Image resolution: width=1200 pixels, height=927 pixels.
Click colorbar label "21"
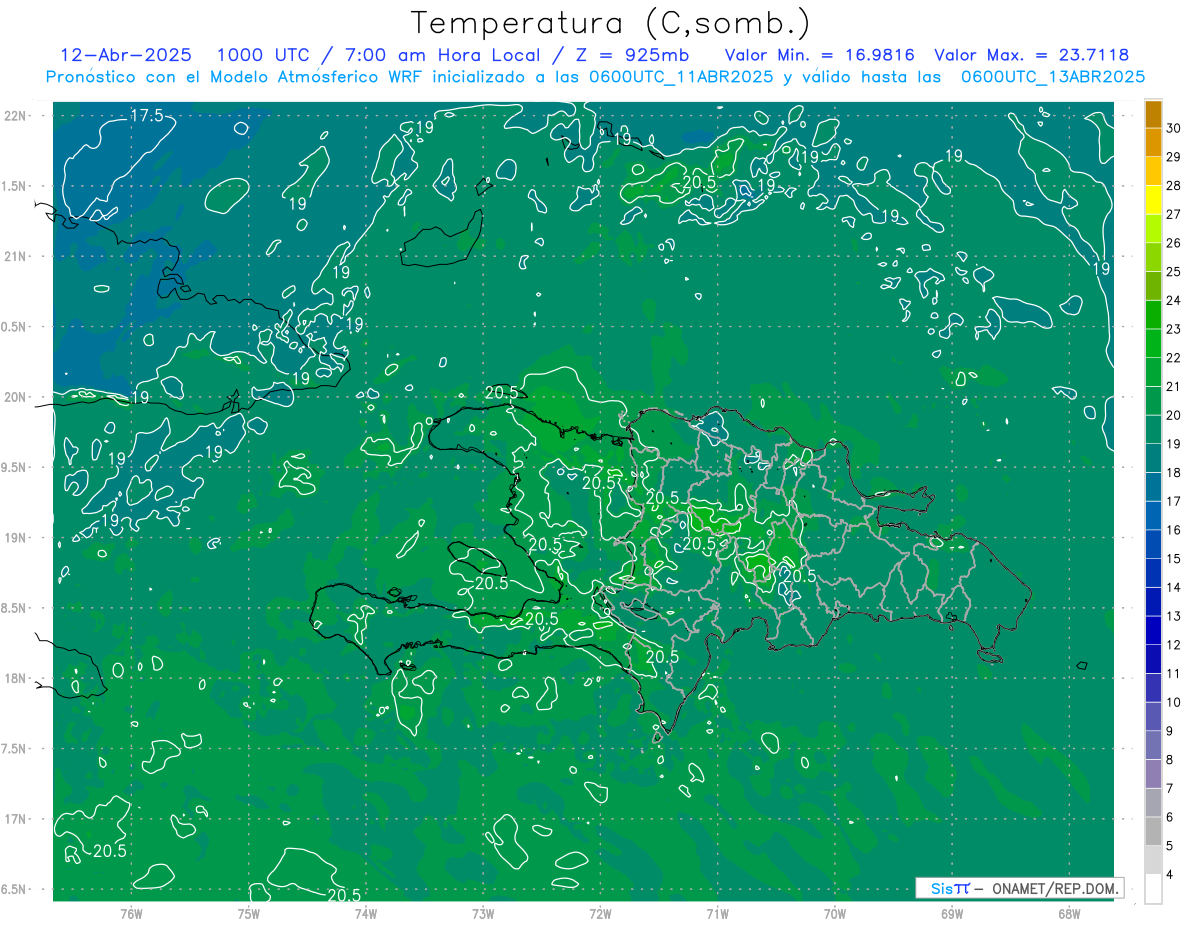[1175, 386]
